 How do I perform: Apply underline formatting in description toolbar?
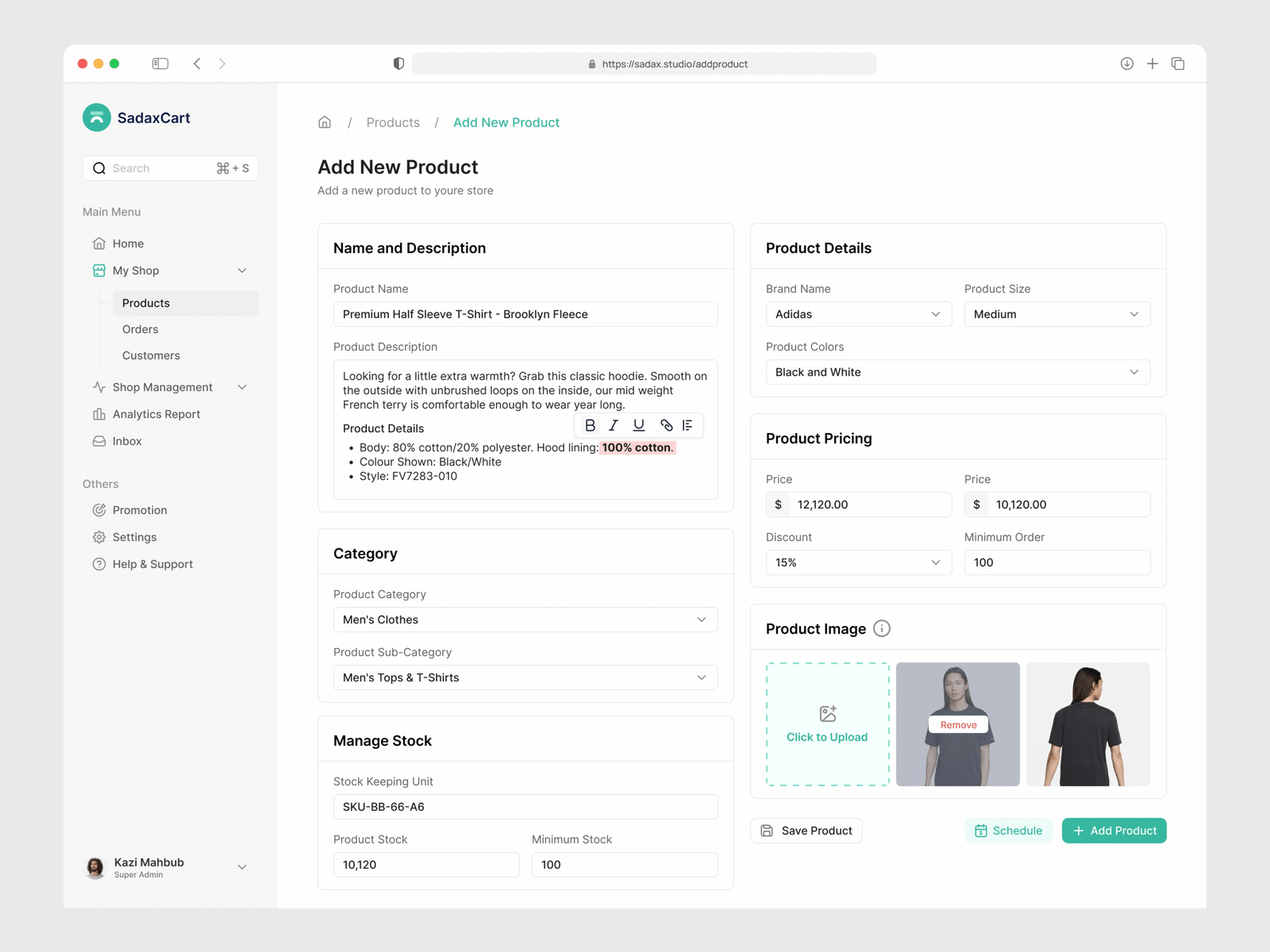coord(638,425)
